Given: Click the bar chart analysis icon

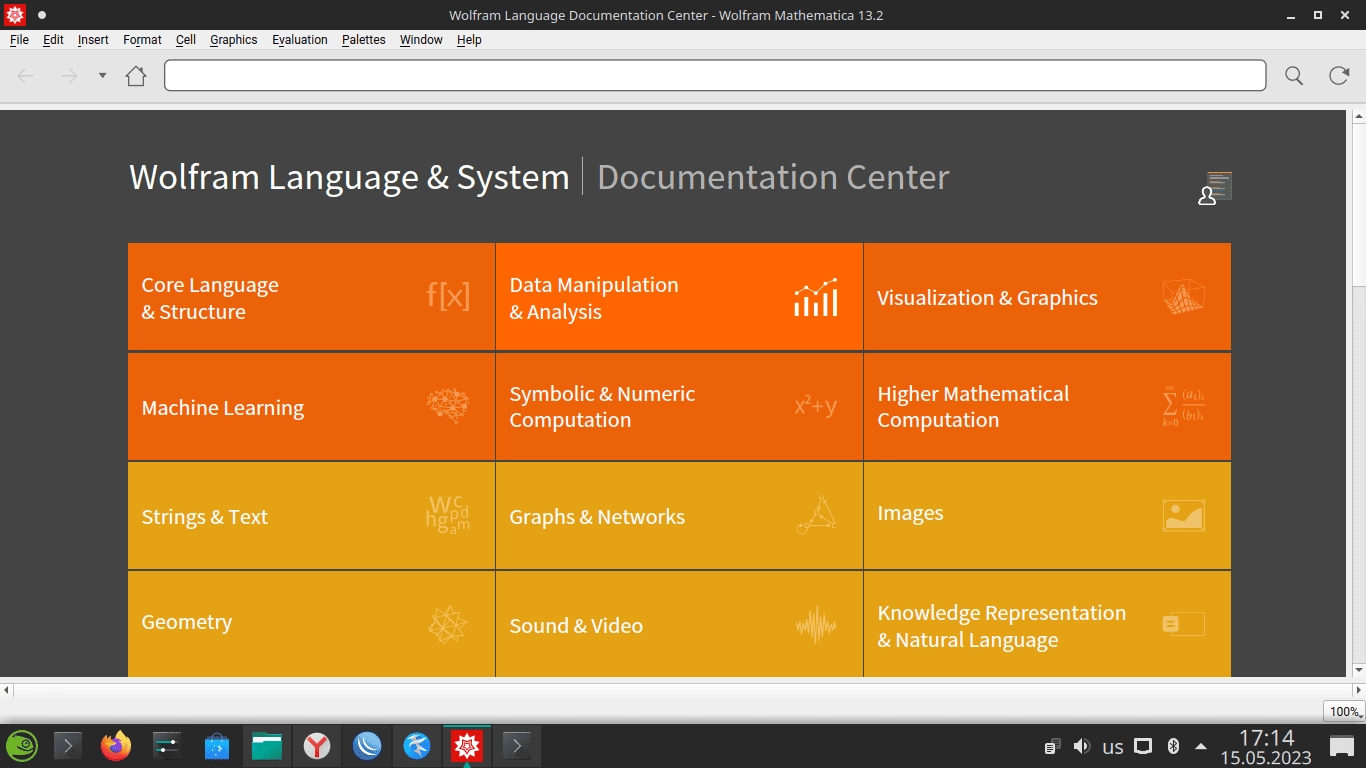Looking at the screenshot, I should coord(816,298).
